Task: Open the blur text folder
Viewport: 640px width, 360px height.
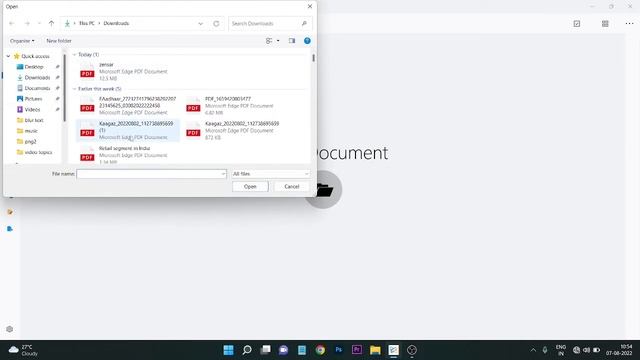Action: coord(34,120)
